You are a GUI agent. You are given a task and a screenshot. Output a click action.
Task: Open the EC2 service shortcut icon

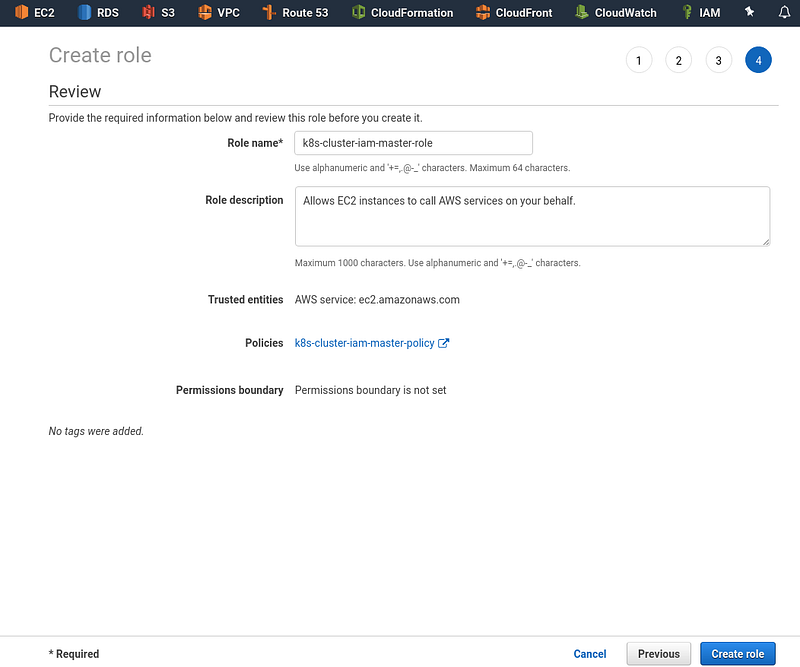21,12
